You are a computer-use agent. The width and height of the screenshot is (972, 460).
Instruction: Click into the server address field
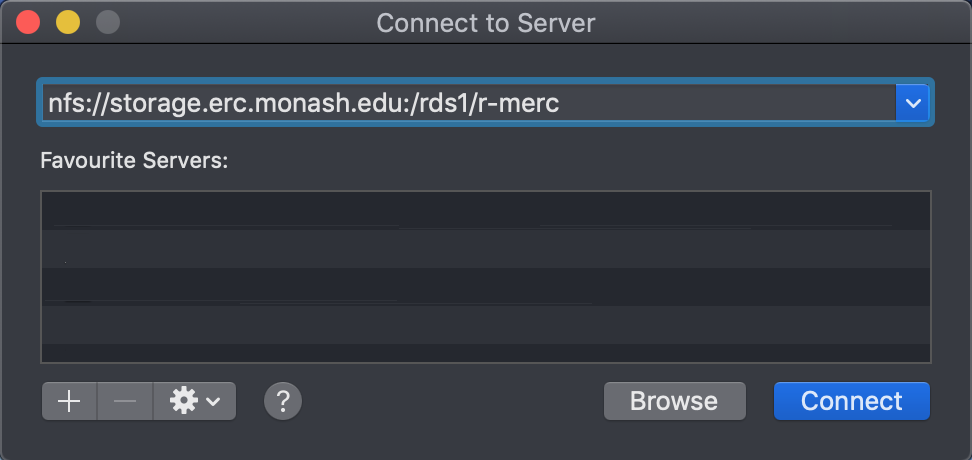point(700,102)
